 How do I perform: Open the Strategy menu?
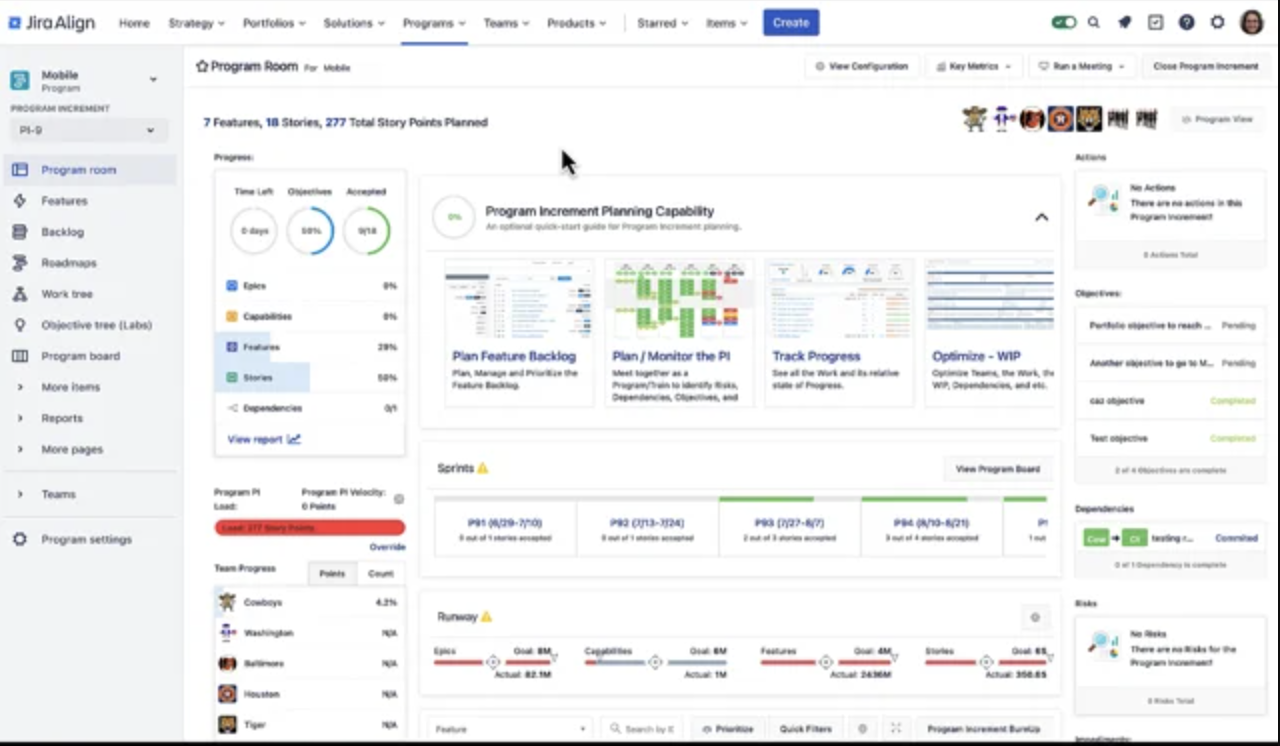click(x=197, y=23)
